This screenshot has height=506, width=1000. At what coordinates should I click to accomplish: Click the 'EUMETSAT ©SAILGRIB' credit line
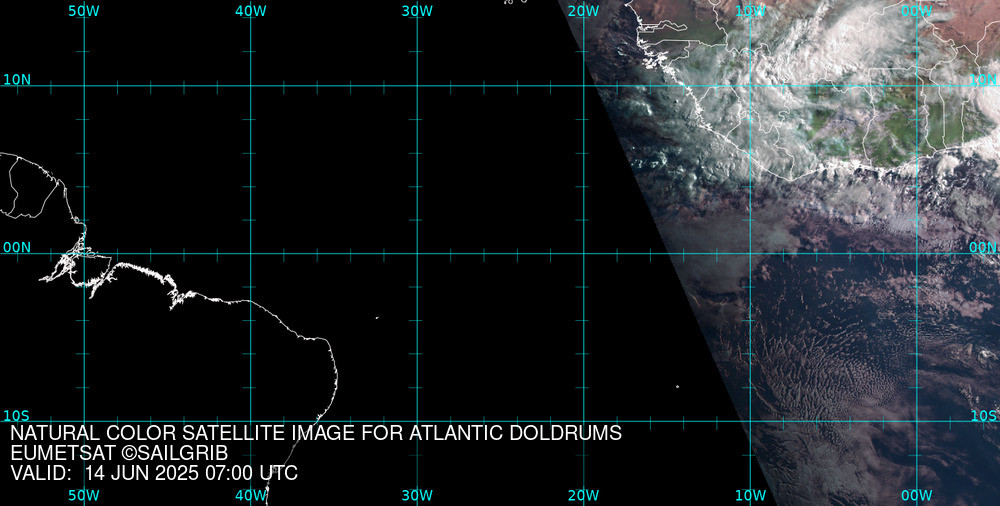[119, 454]
